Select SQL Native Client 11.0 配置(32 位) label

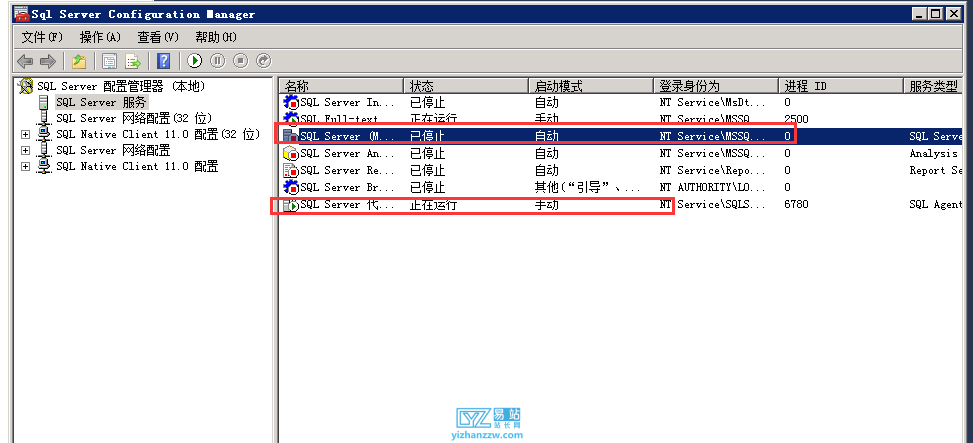[x=157, y=134]
